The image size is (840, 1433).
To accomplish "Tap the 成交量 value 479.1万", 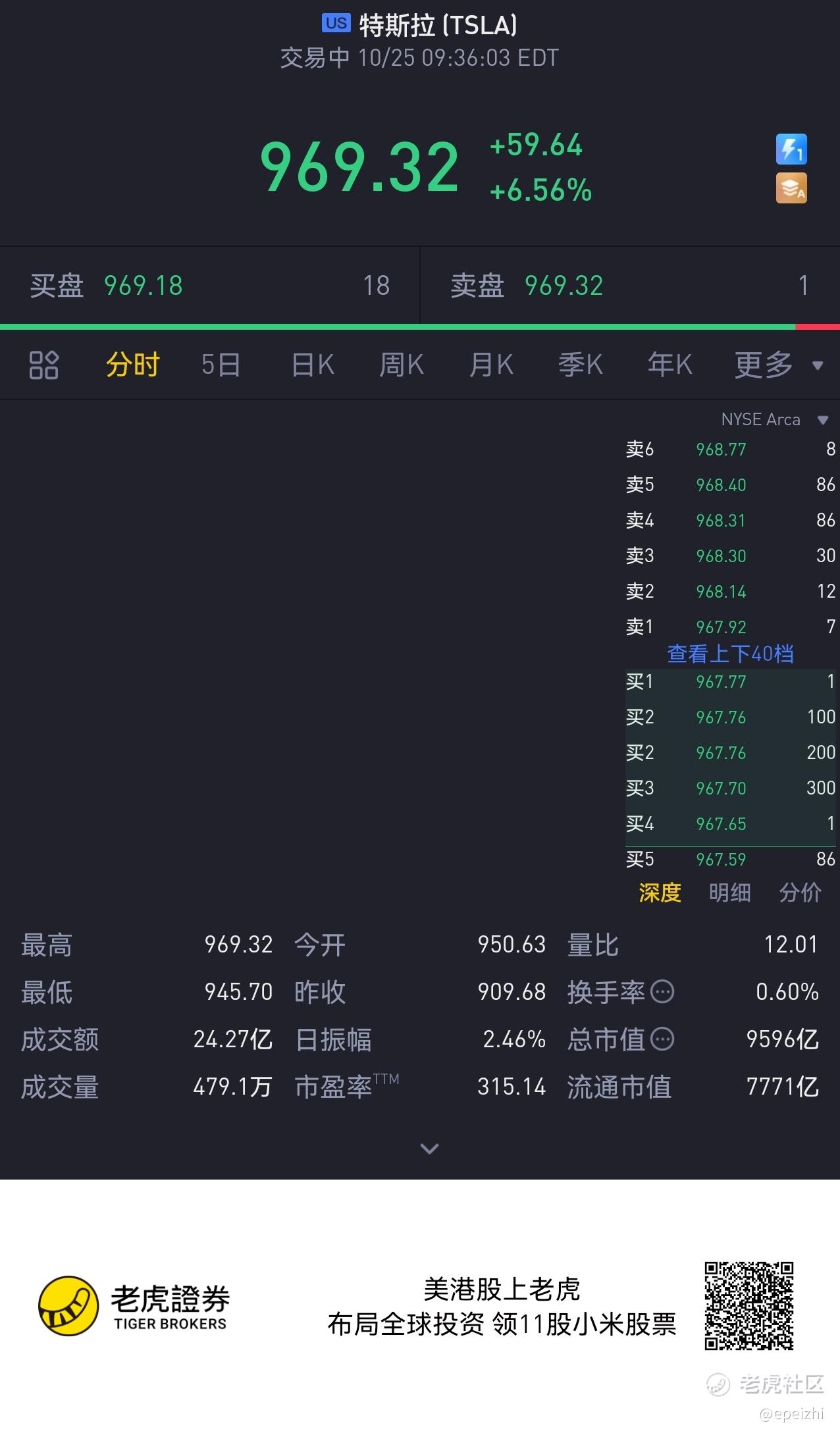I will pyautogui.click(x=233, y=1087).
